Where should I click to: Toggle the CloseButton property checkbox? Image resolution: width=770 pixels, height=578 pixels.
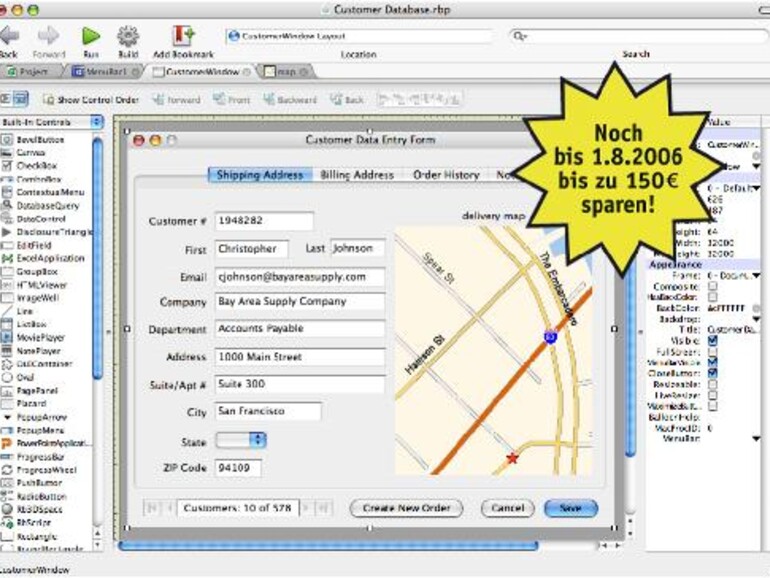(713, 373)
